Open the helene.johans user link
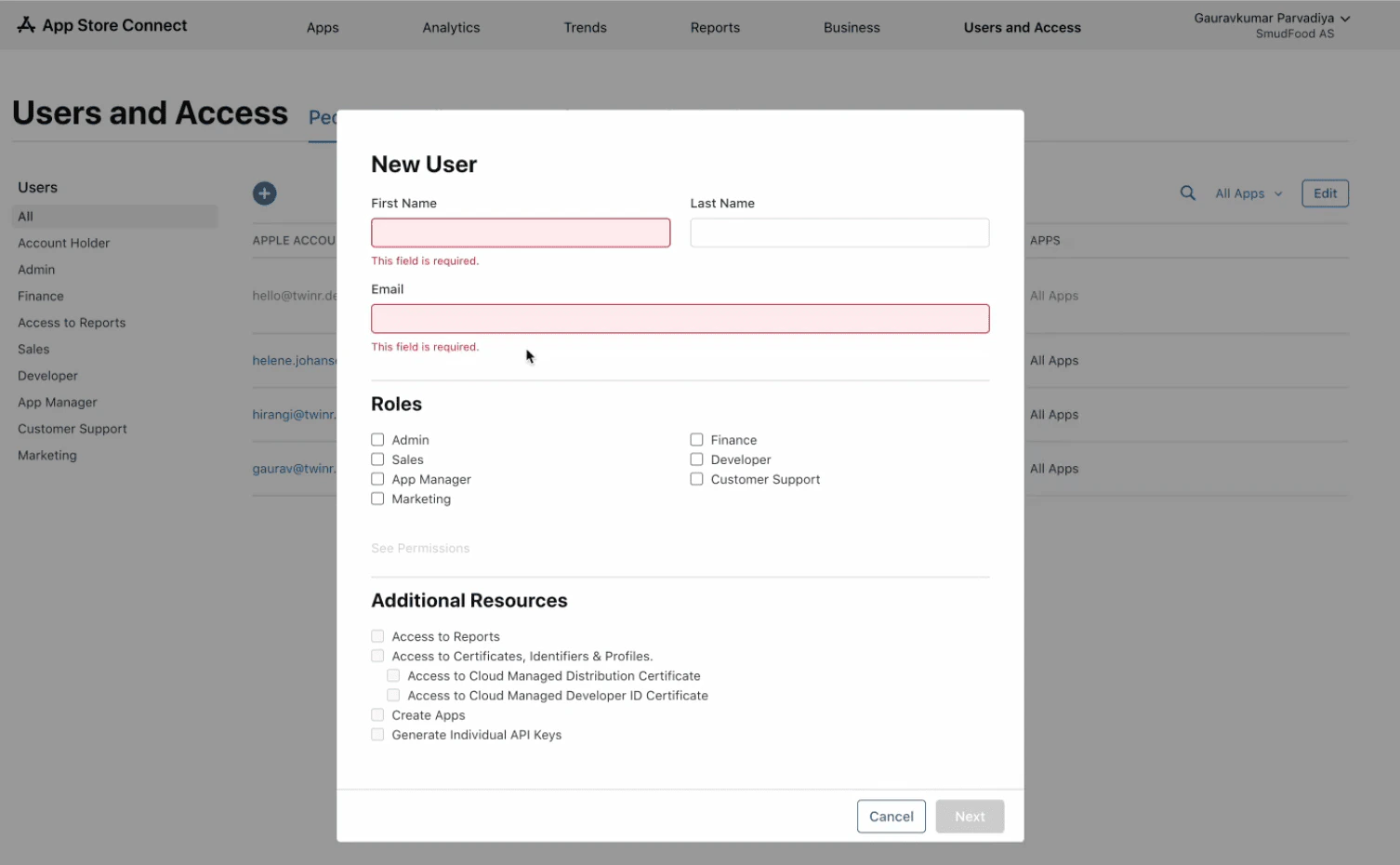This screenshot has width=1400, height=865. [x=294, y=360]
